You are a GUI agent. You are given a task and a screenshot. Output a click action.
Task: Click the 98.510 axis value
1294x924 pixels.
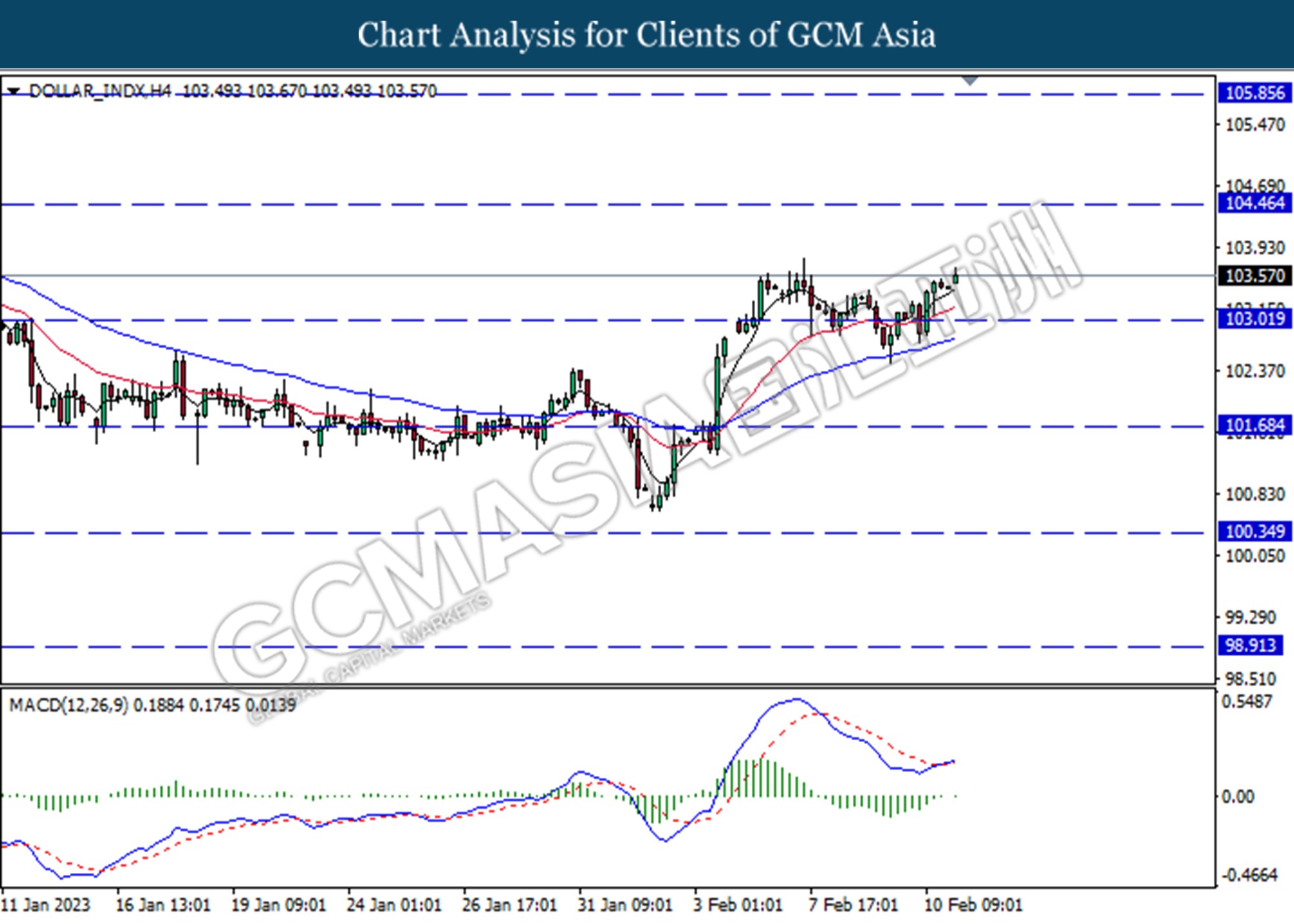[x=1250, y=679]
